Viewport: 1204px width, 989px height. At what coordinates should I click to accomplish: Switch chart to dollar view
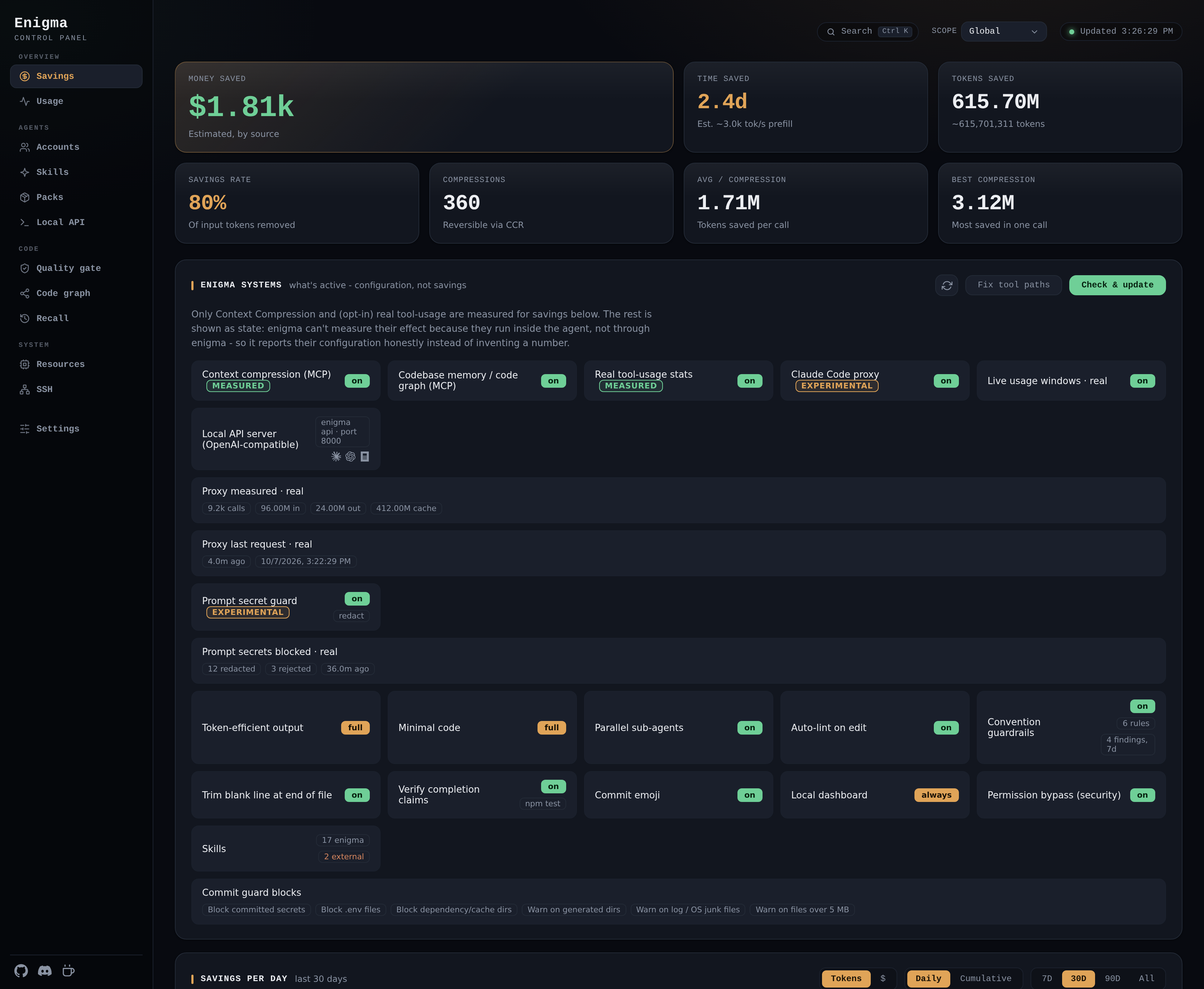tap(883, 978)
